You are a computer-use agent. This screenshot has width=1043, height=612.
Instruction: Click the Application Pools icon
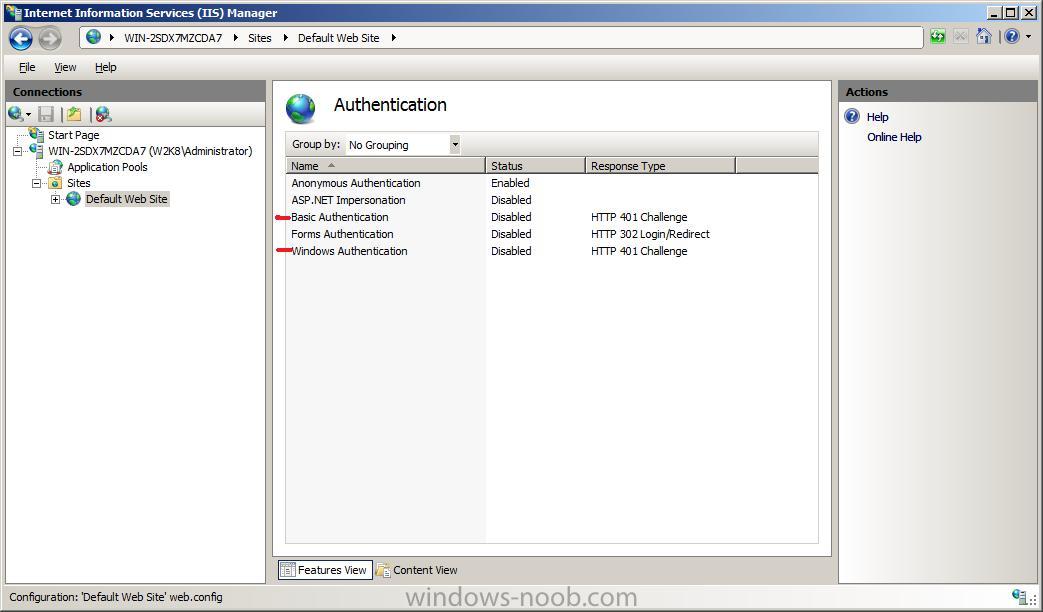[x=55, y=167]
